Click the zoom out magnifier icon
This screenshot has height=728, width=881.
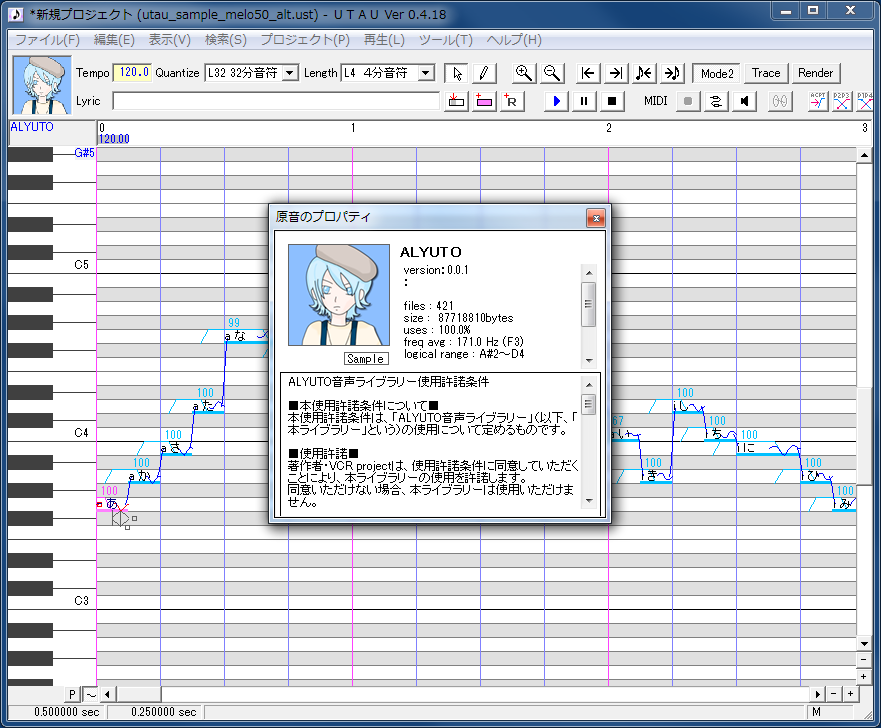click(552, 73)
